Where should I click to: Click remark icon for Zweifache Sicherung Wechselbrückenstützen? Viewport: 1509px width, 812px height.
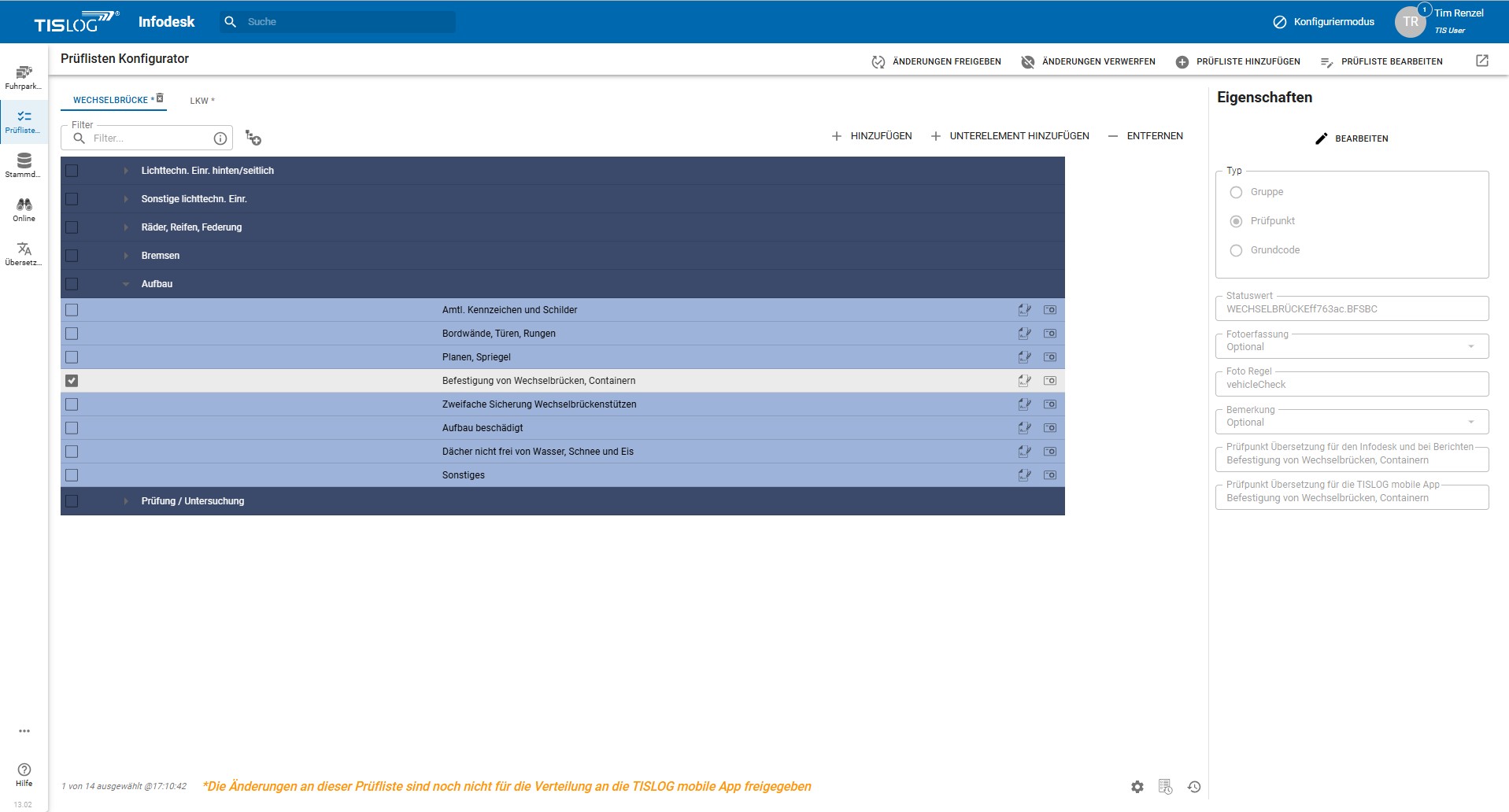(1024, 404)
